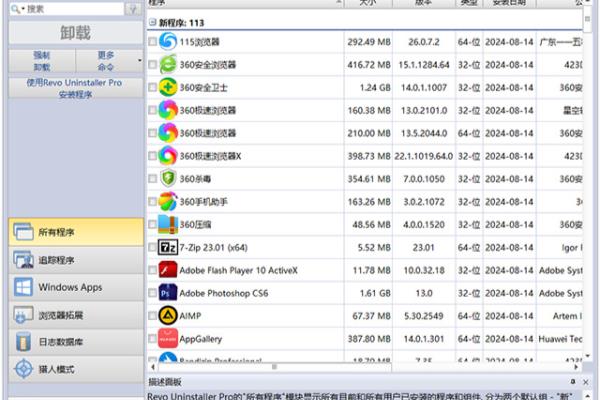Screen dimensions: 600x400
Task: Click the 292.49 MB size cell
Action: pyautogui.click(x=369, y=42)
